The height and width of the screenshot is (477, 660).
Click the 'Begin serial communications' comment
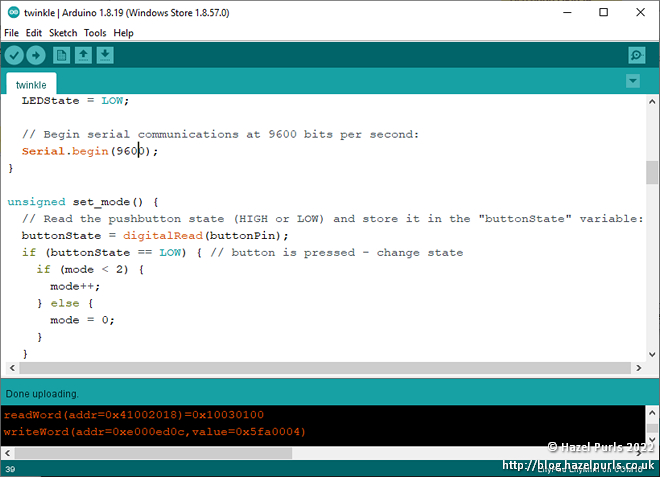coord(220,134)
